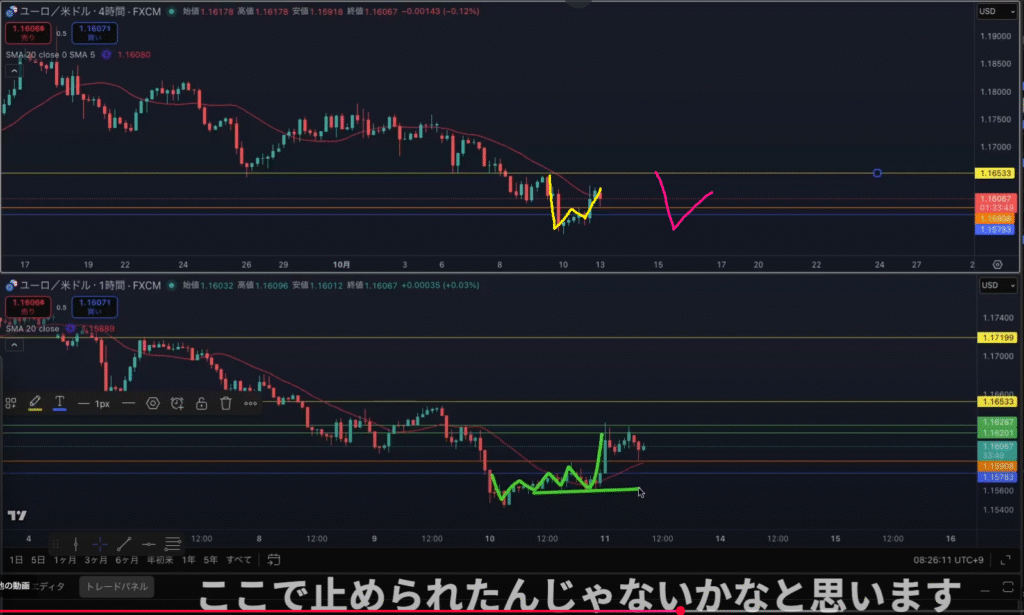Screen dimensions: 1024x615
Task: Open the drawing templates icon in floating toolbar
Action: 10,403
